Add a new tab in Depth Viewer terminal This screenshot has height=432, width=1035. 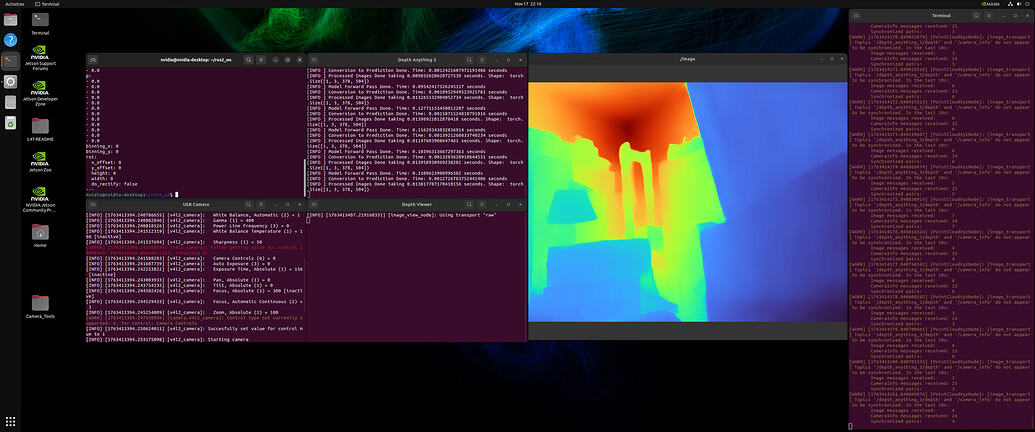click(x=315, y=204)
